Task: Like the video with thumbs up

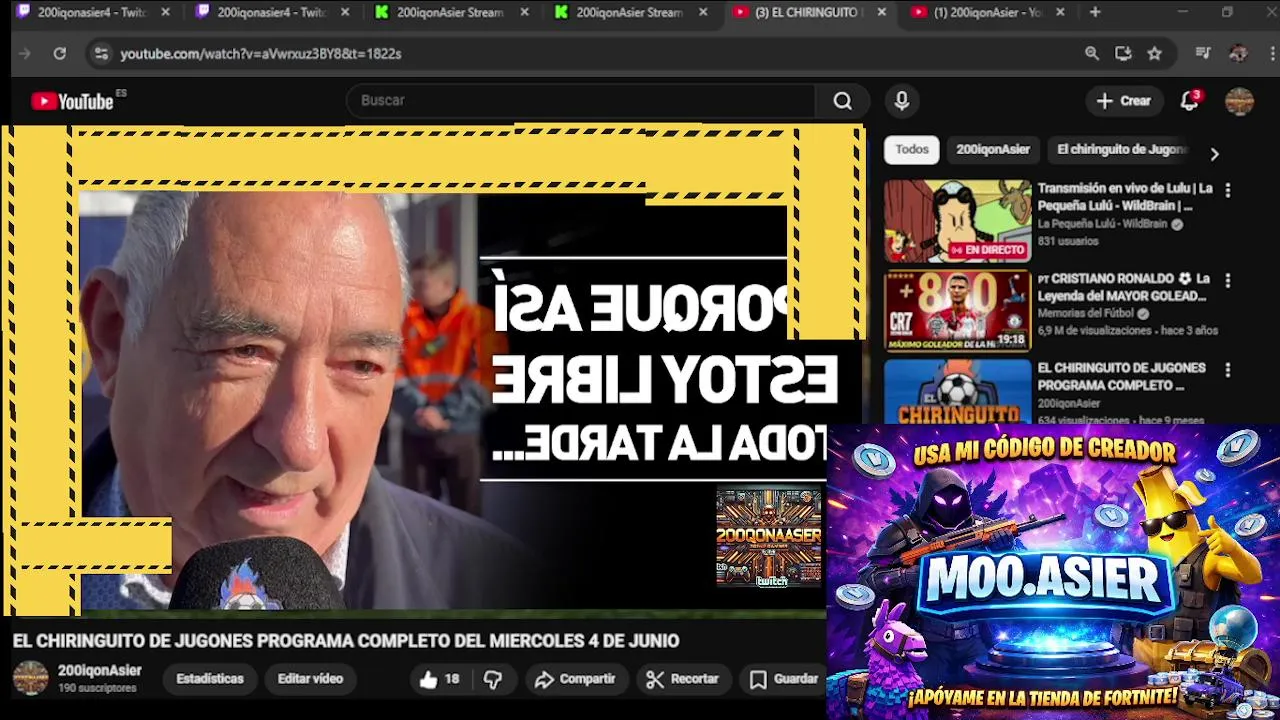Action: tap(438, 679)
